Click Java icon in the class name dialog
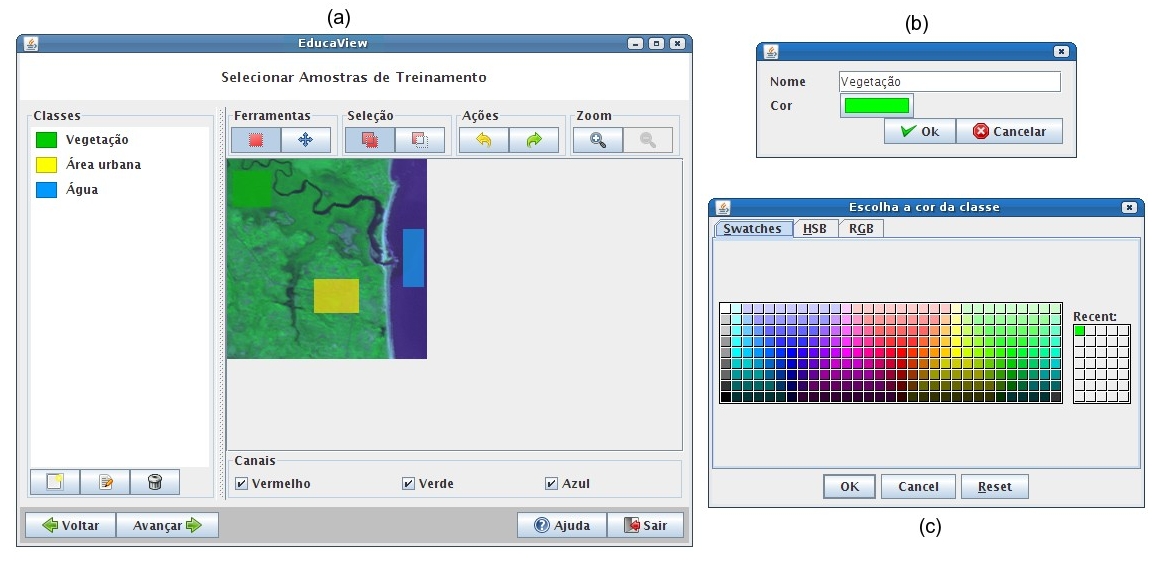 pos(771,51)
